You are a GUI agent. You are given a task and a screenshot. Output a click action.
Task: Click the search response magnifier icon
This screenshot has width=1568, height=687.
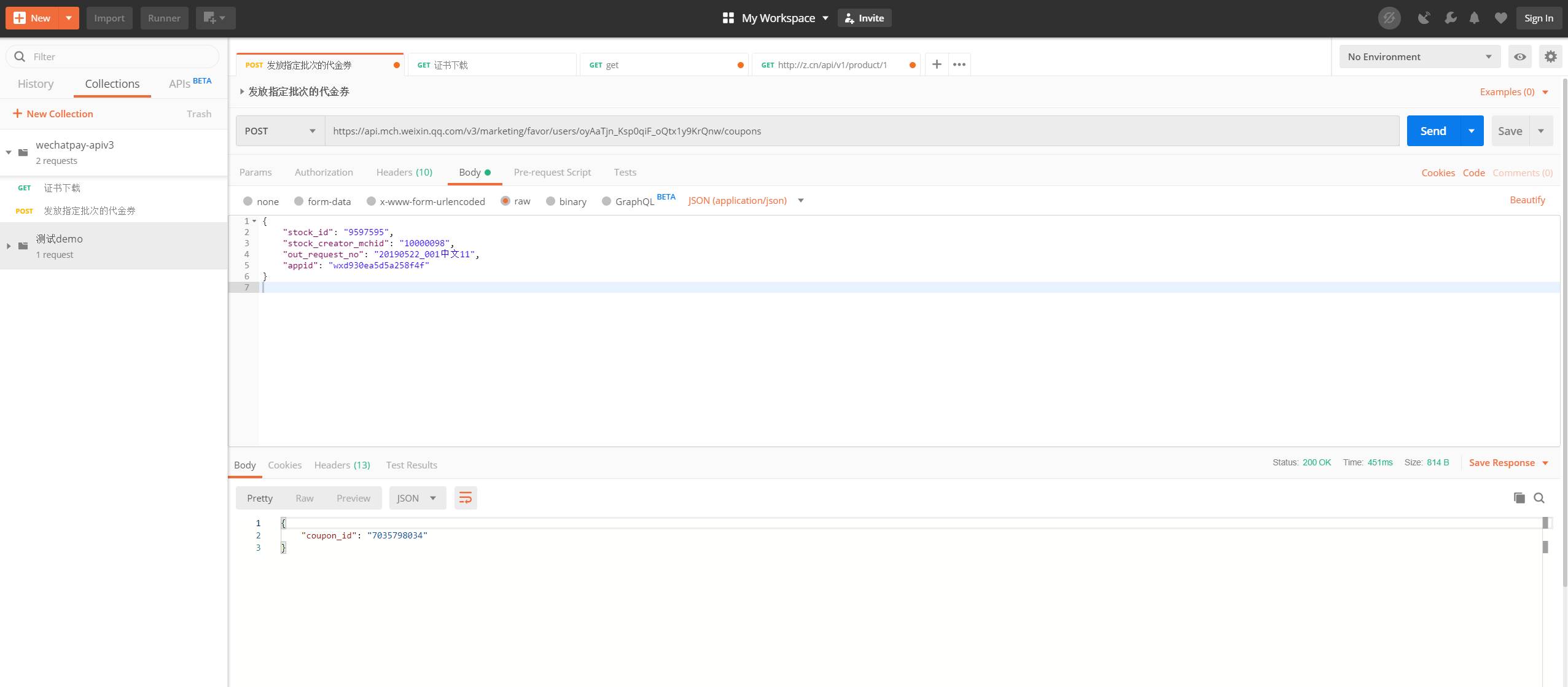(x=1539, y=498)
